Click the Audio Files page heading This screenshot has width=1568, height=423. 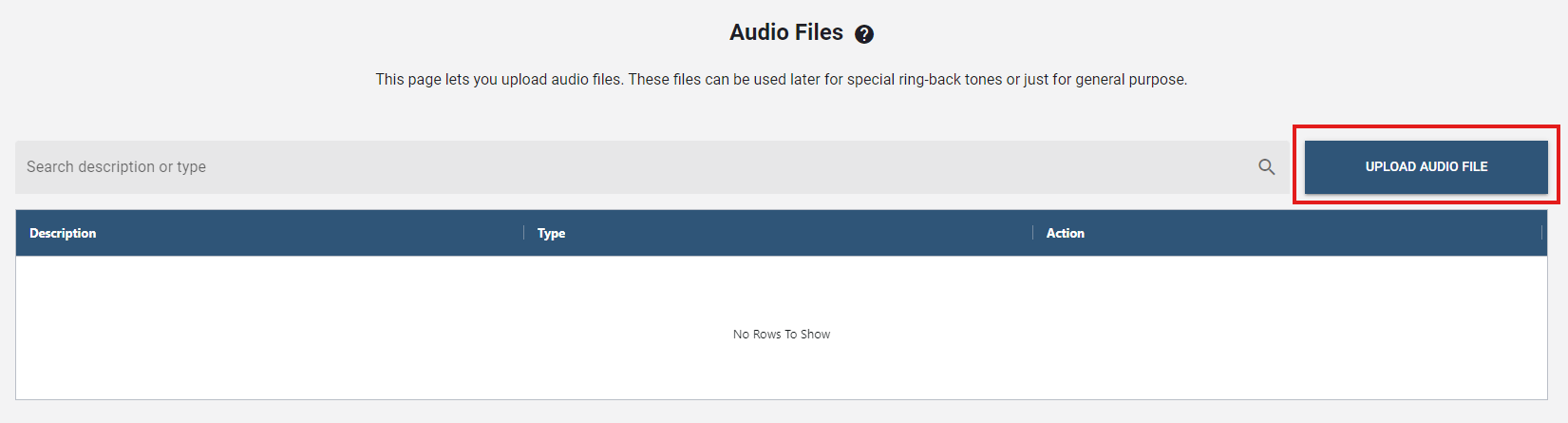(785, 32)
